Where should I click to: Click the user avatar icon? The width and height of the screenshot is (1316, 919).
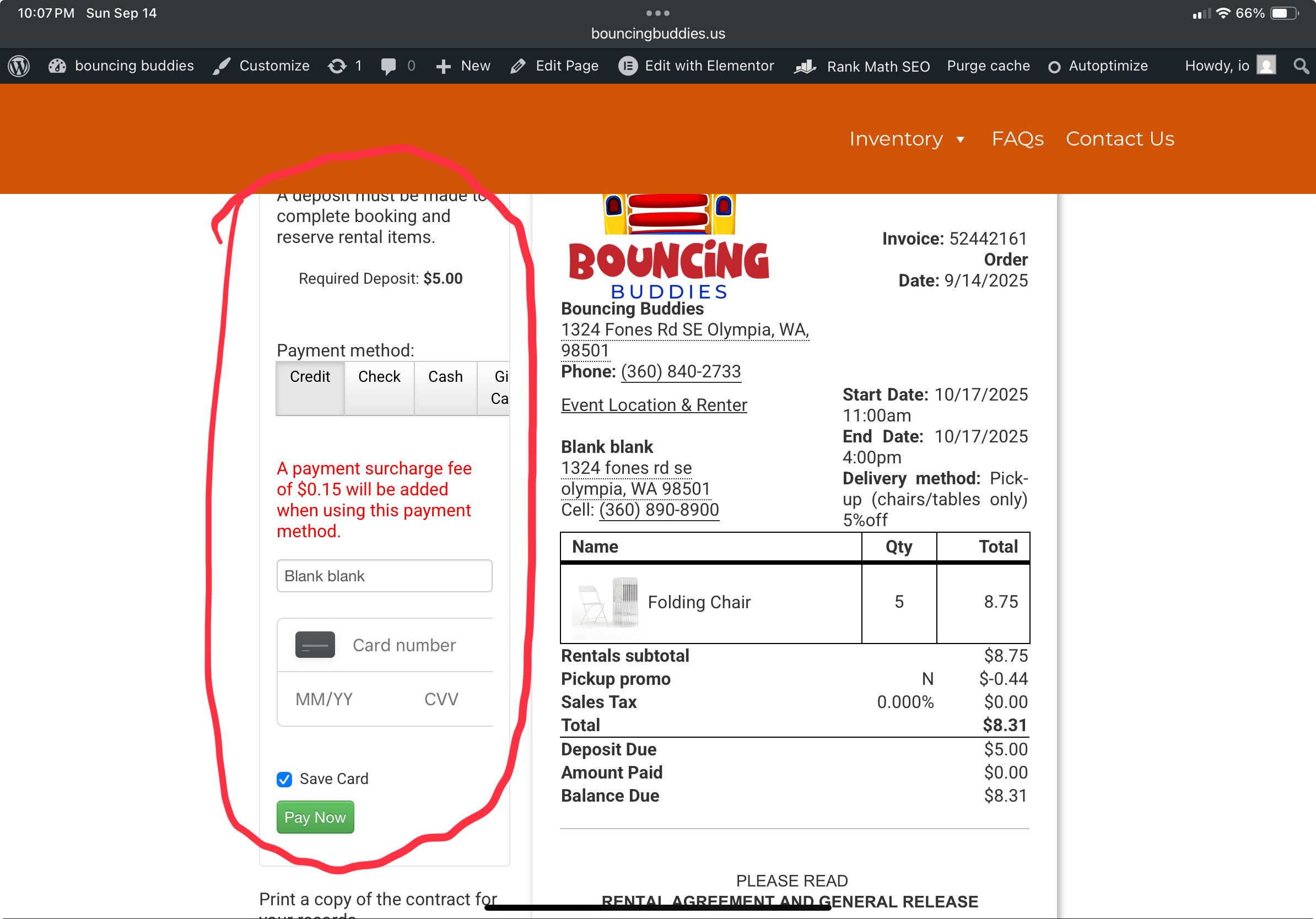tap(1266, 66)
